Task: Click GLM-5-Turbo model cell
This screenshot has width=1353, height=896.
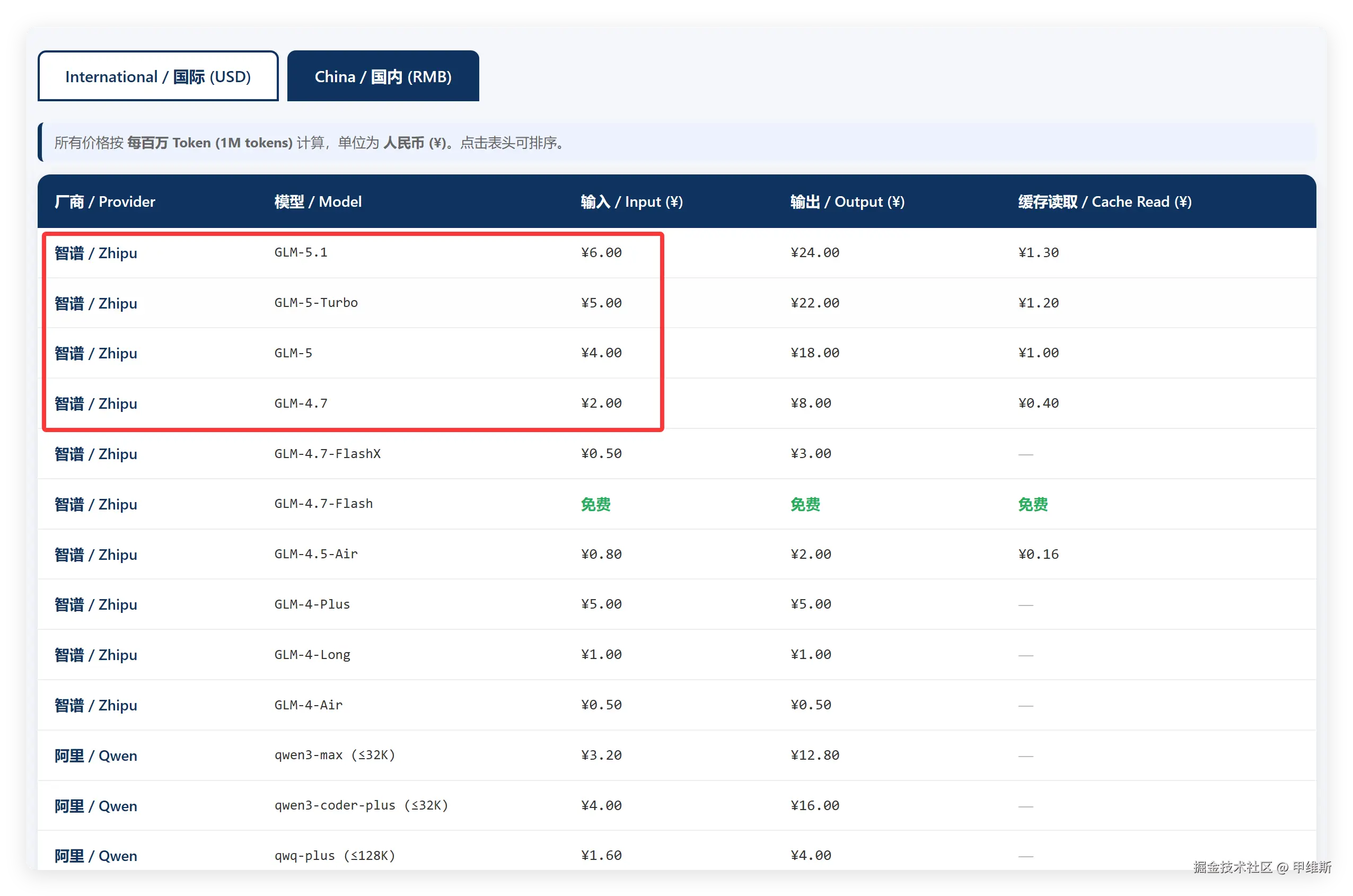Action: pos(316,303)
